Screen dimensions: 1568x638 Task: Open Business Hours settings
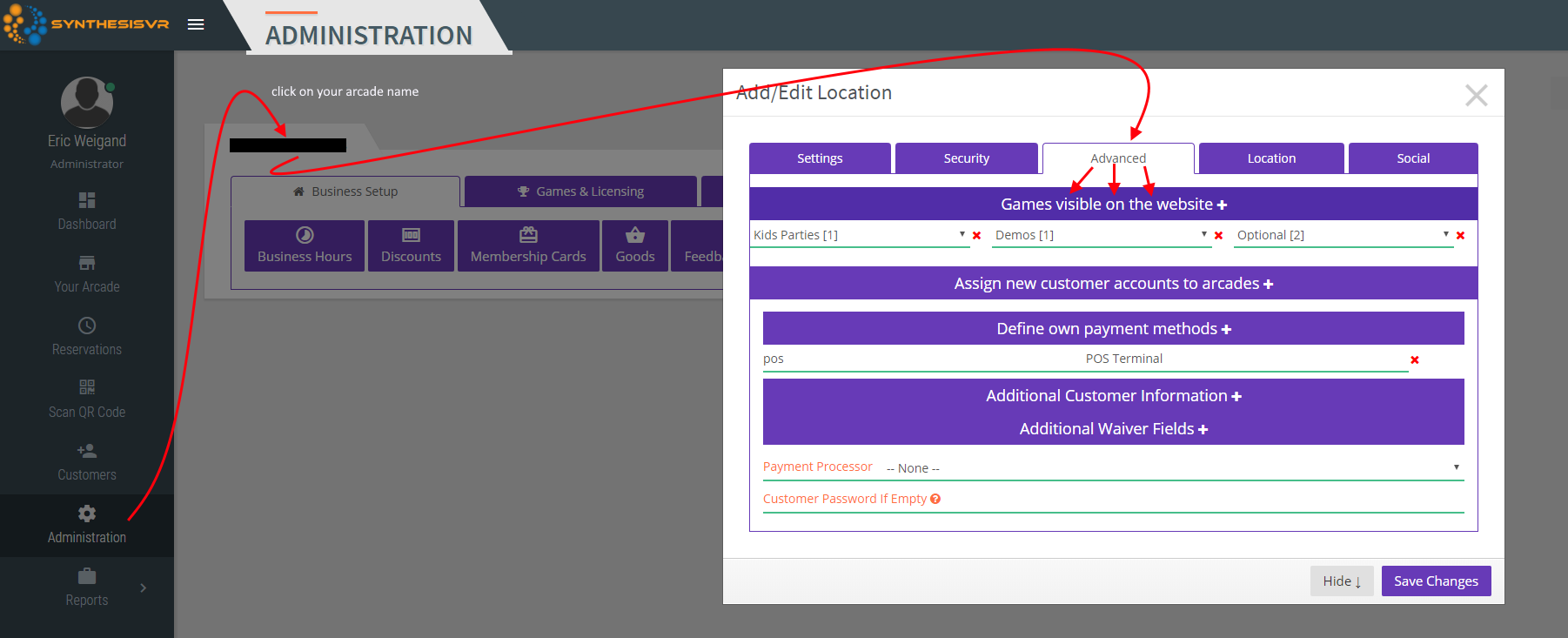pyautogui.click(x=305, y=245)
